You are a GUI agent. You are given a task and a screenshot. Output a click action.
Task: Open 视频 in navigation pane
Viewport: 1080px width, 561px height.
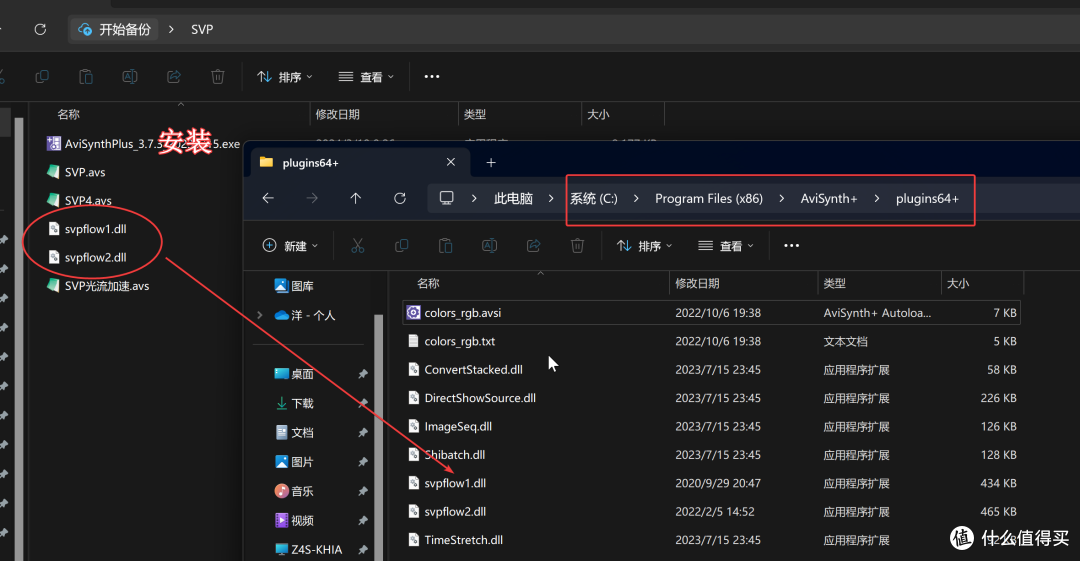point(294,520)
